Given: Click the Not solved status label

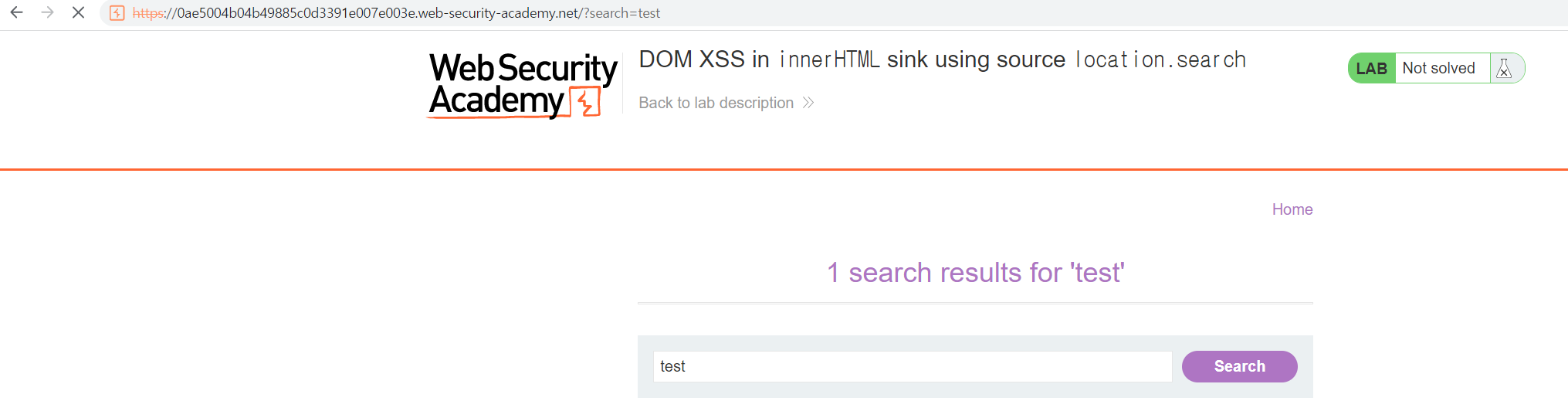Looking at the screenshot, I should point(1438,69).
